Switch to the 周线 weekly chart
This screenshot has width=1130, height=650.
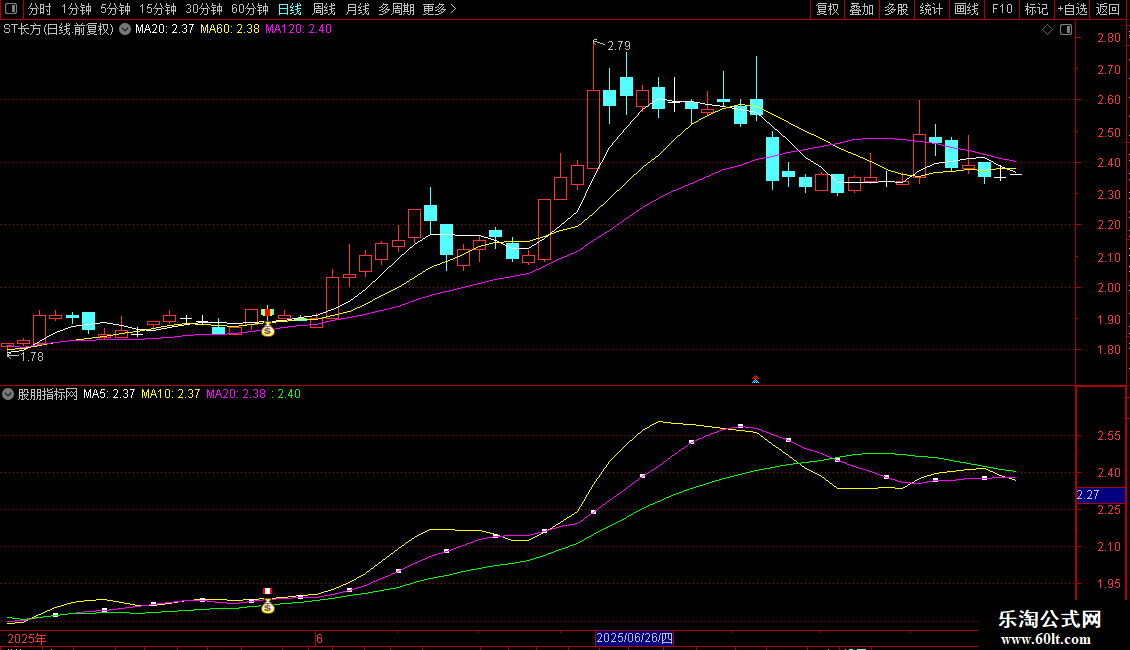coord(324,9)
